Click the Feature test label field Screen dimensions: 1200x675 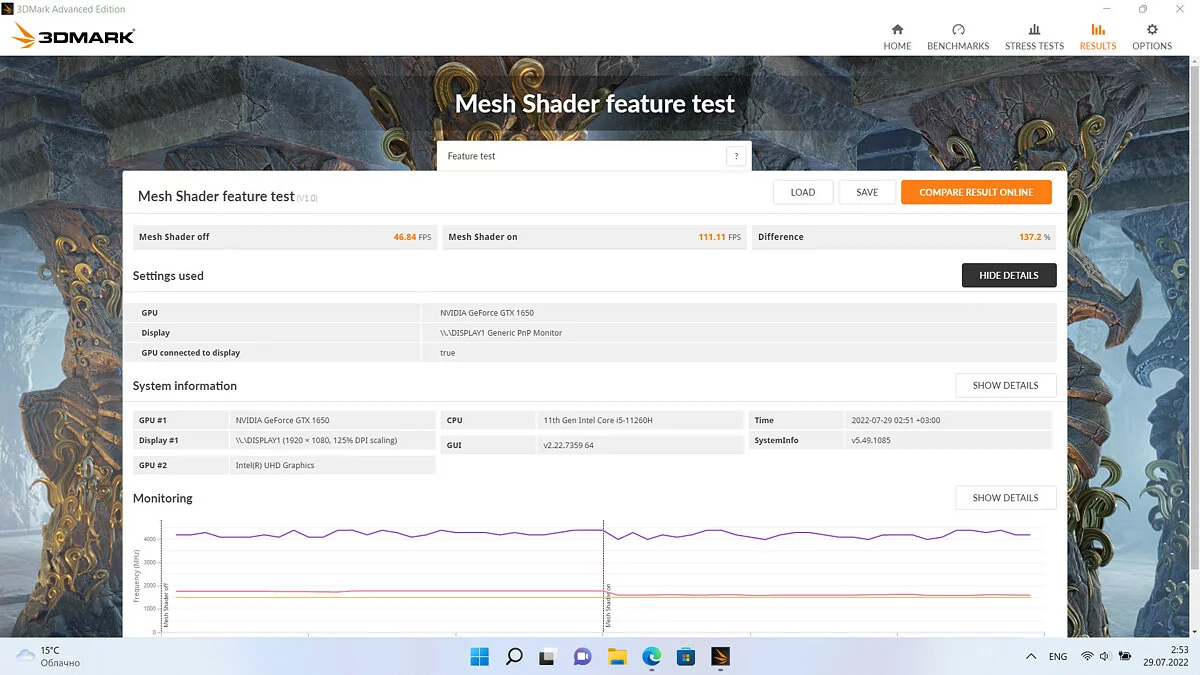(x=580, y=156)
